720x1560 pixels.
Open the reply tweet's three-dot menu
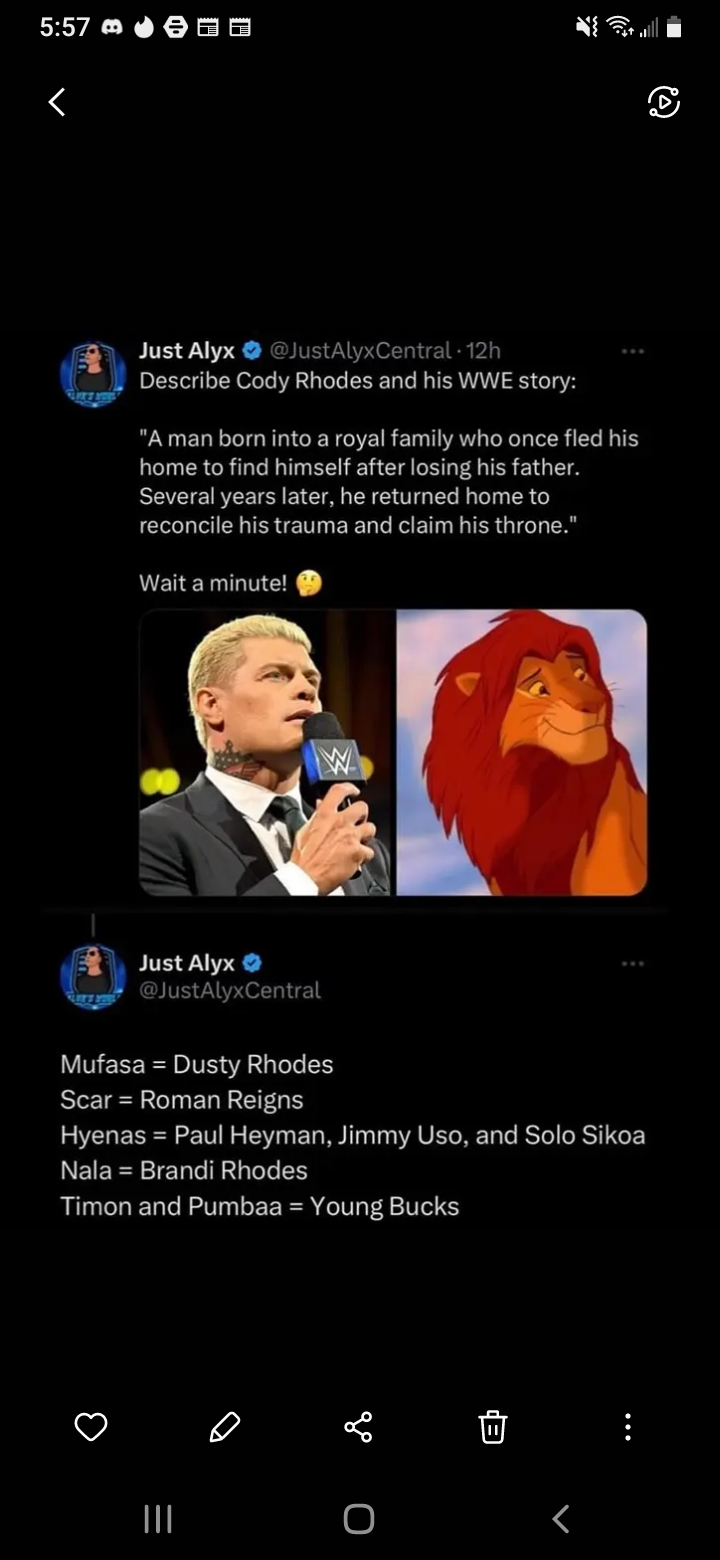coord(632,963)
